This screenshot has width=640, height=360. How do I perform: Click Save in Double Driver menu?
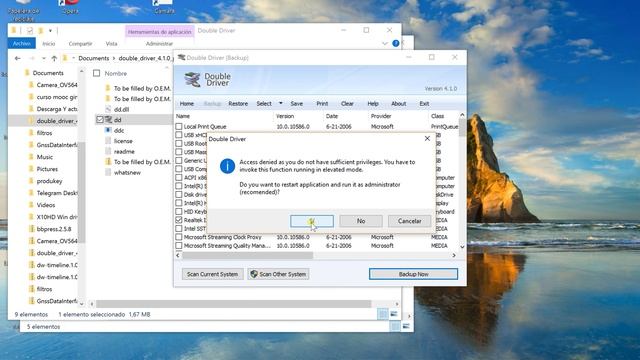coord(296,104)
